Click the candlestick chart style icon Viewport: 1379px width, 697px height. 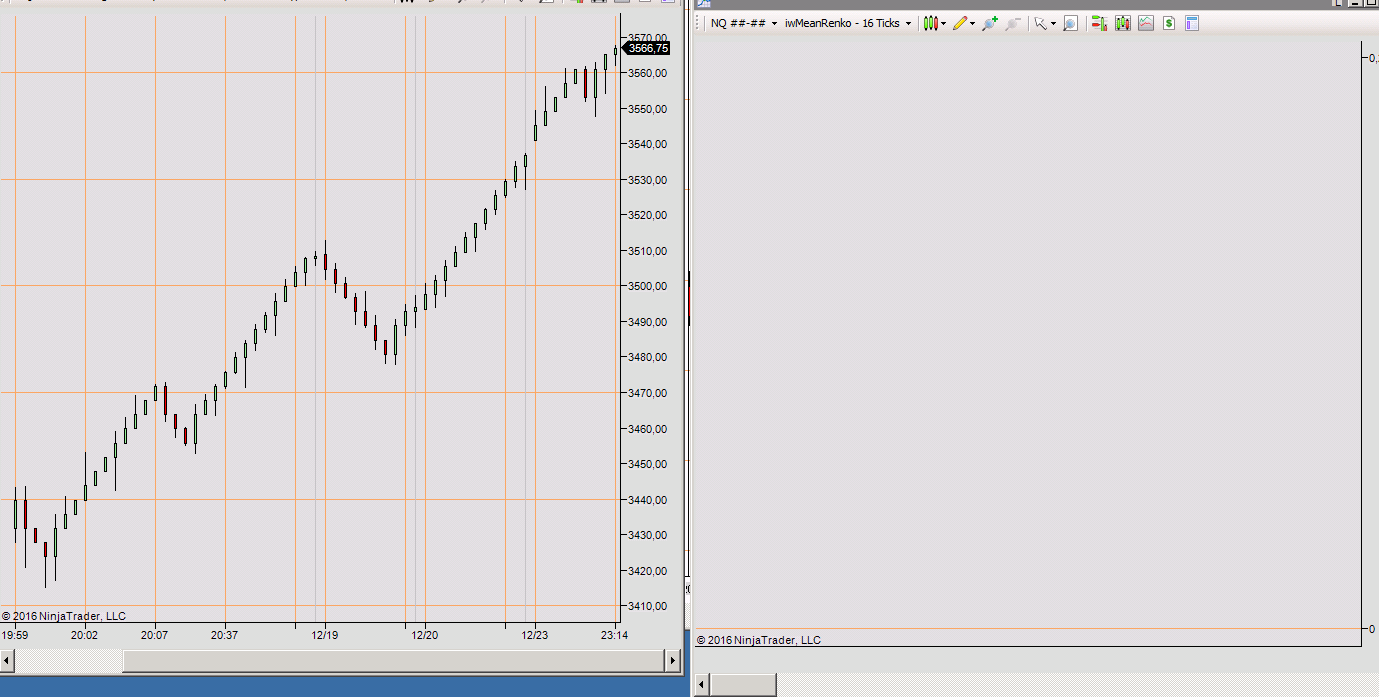(930, 23)
